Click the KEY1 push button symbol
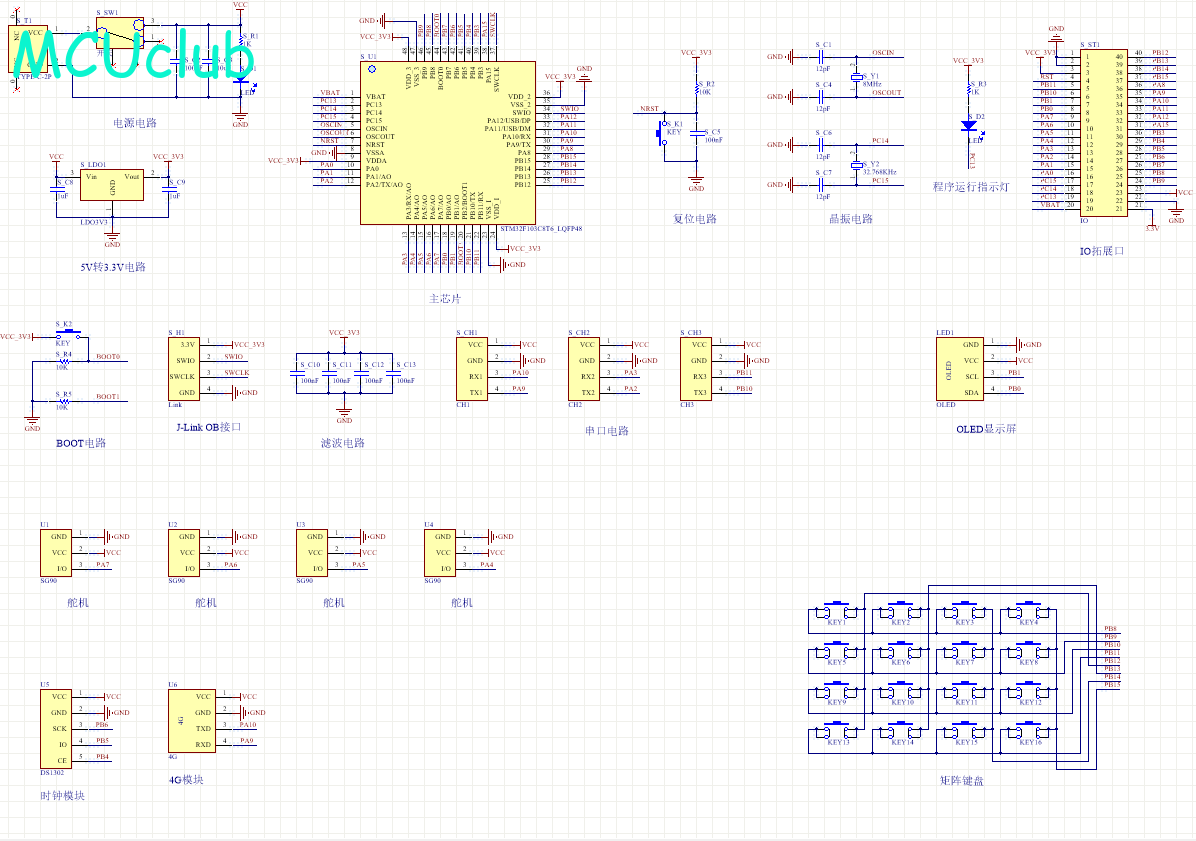 pos(837,611)
